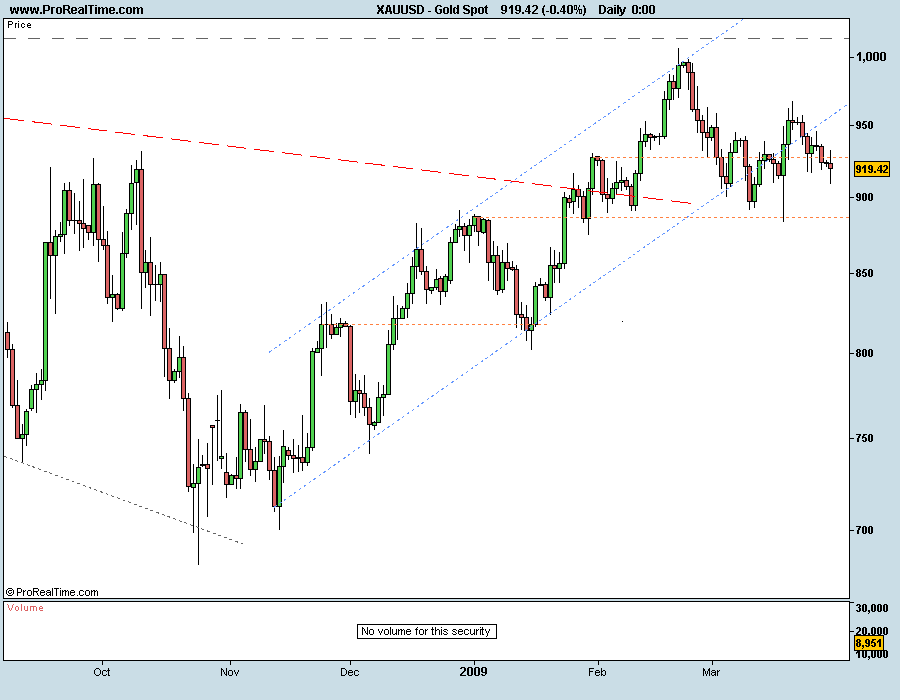Click the 800 price axis label

pyautogui.click(x=864, y=353)
